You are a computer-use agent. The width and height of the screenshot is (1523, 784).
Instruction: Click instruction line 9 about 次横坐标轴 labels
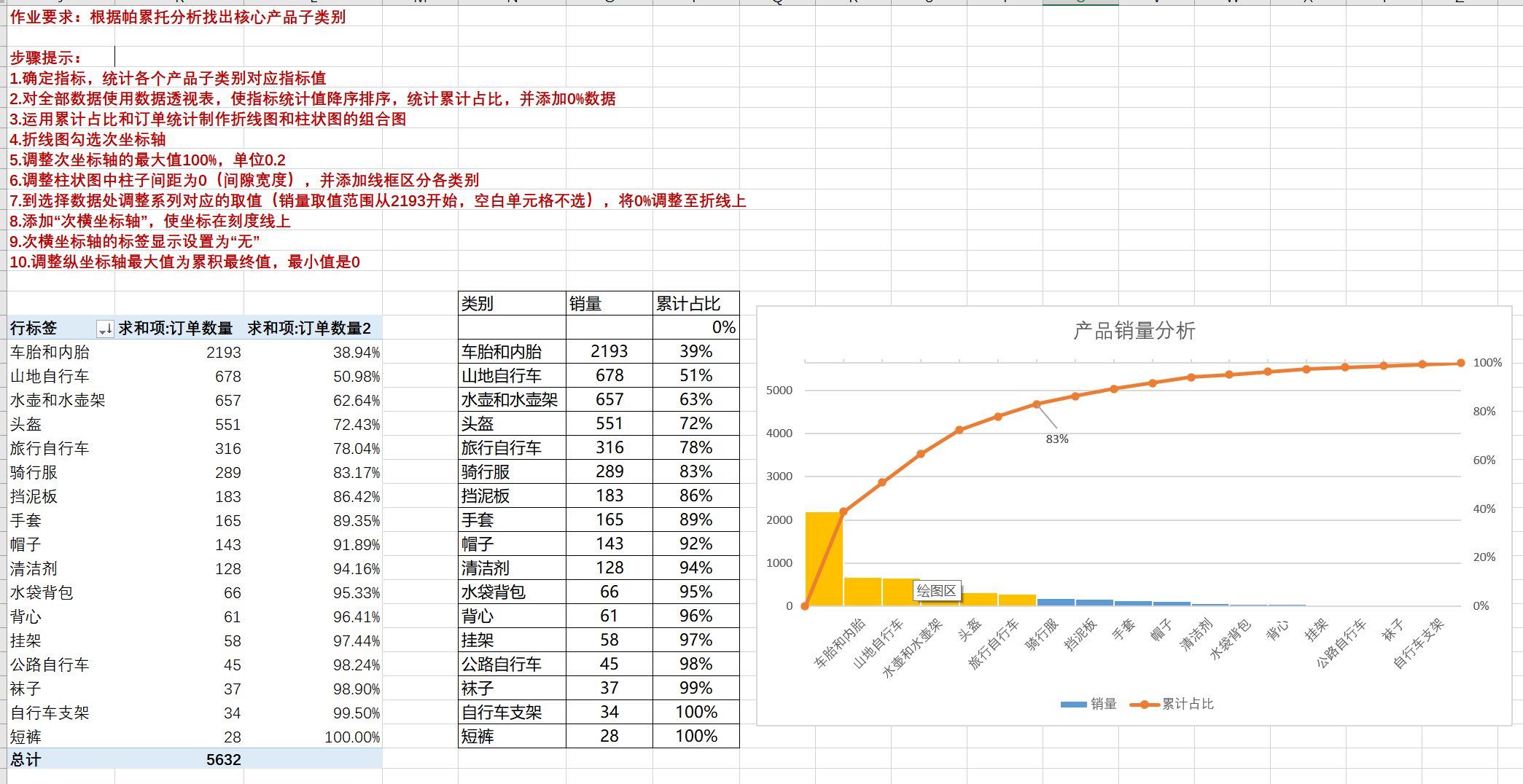[x=135, y=241]
